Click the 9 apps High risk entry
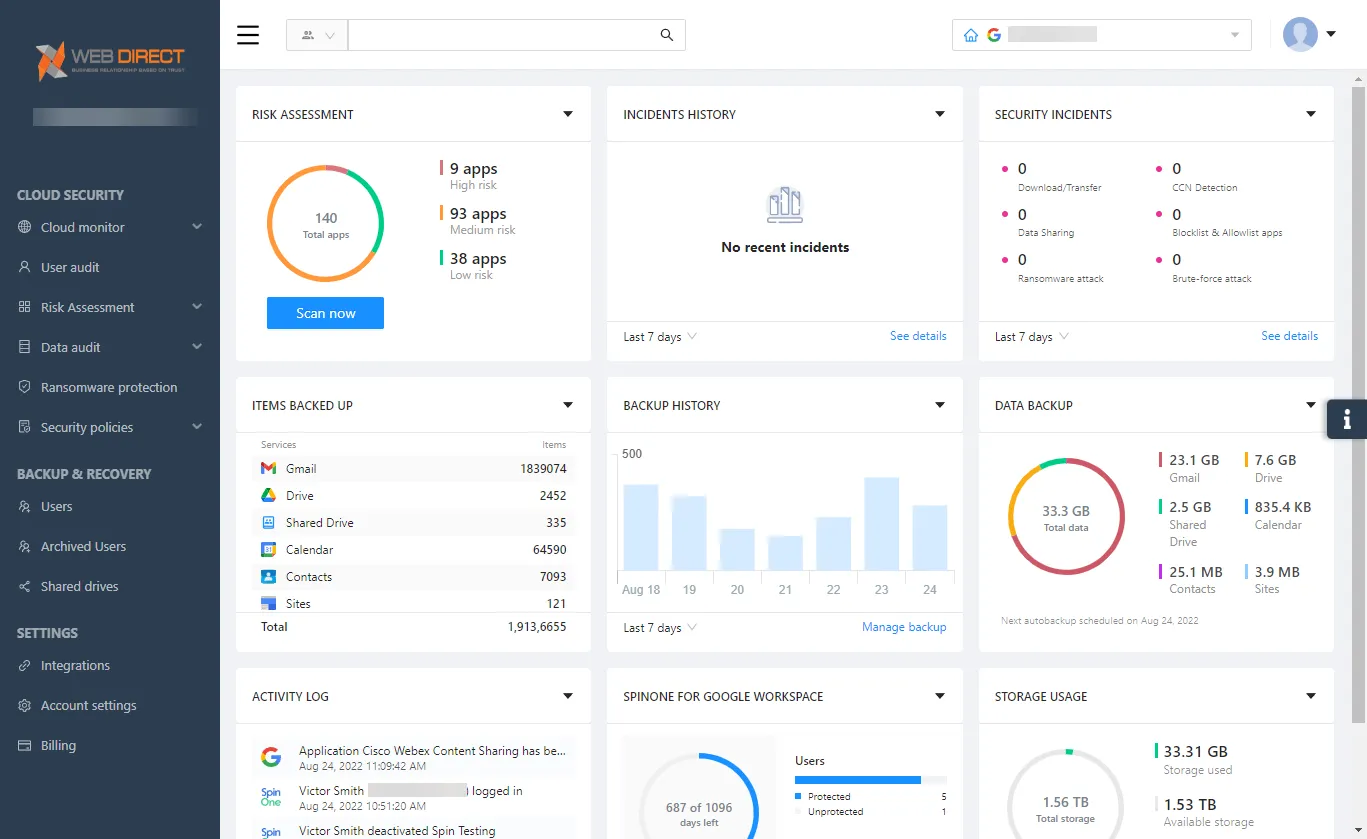This screenshot has width=1367, height=839. tap(469, 176)
